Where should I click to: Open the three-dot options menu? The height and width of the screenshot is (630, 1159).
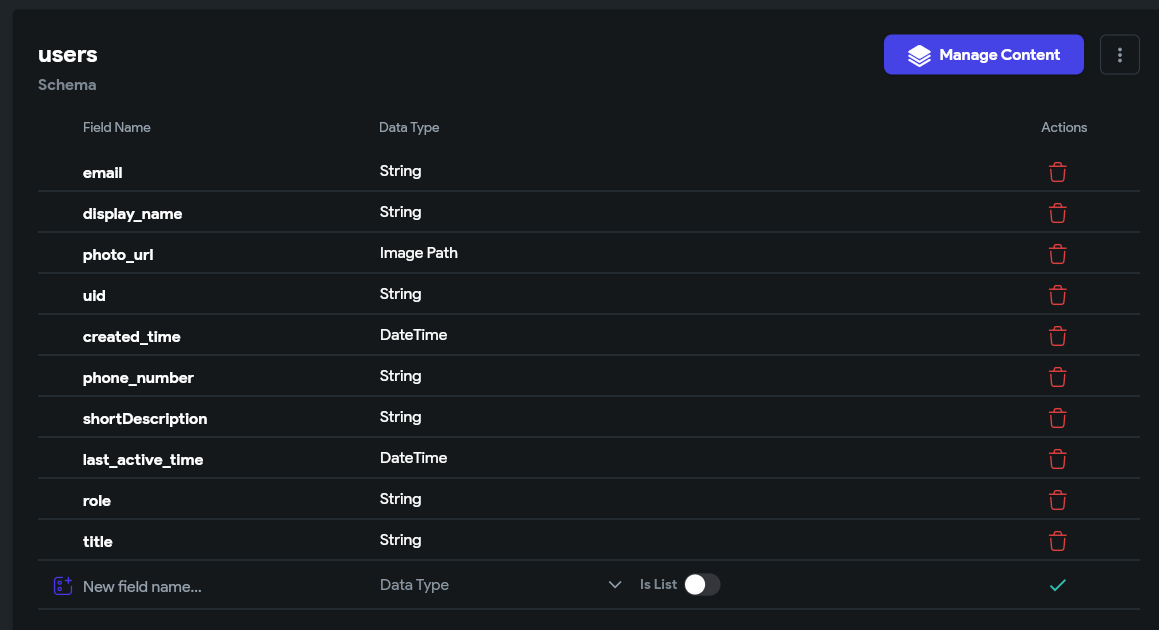[x=1119, y=55]
